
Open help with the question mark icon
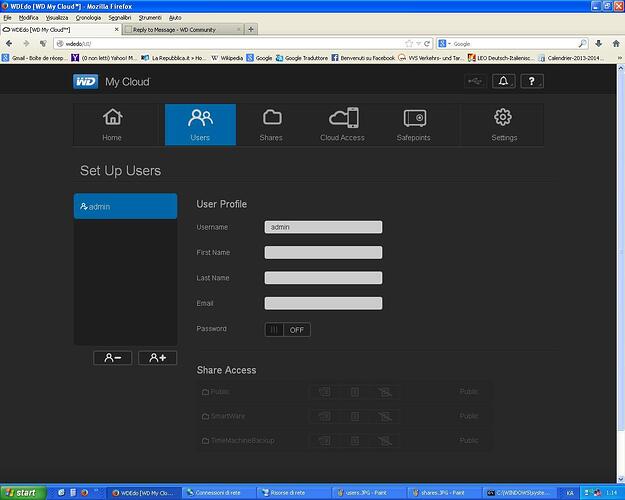point(532,81)
